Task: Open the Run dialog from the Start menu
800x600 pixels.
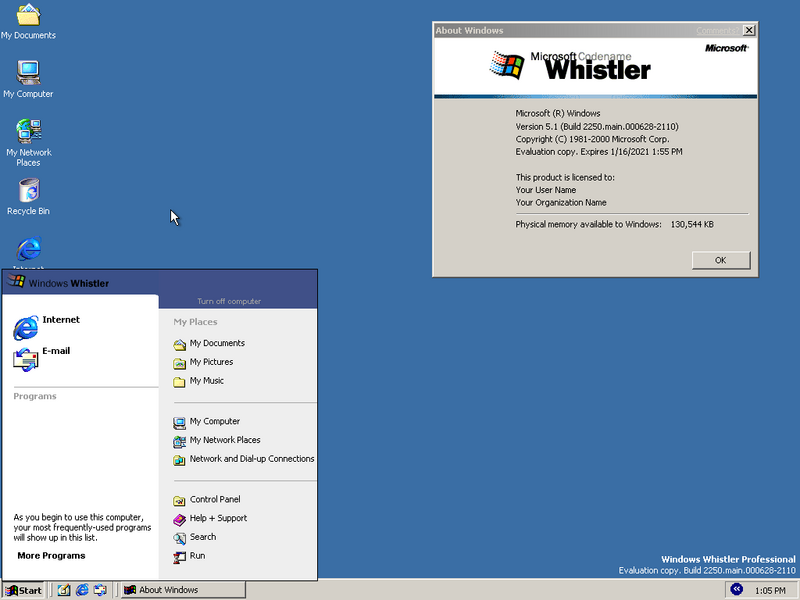Action: (199, 557)
